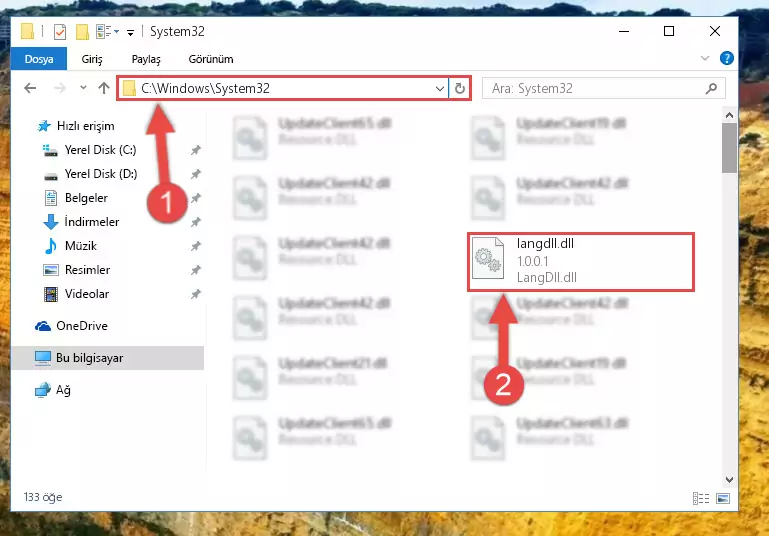Click the Properties icon in the quick access toolbar
The width and height of the screenshot is (769, 536).
[60, 32]
